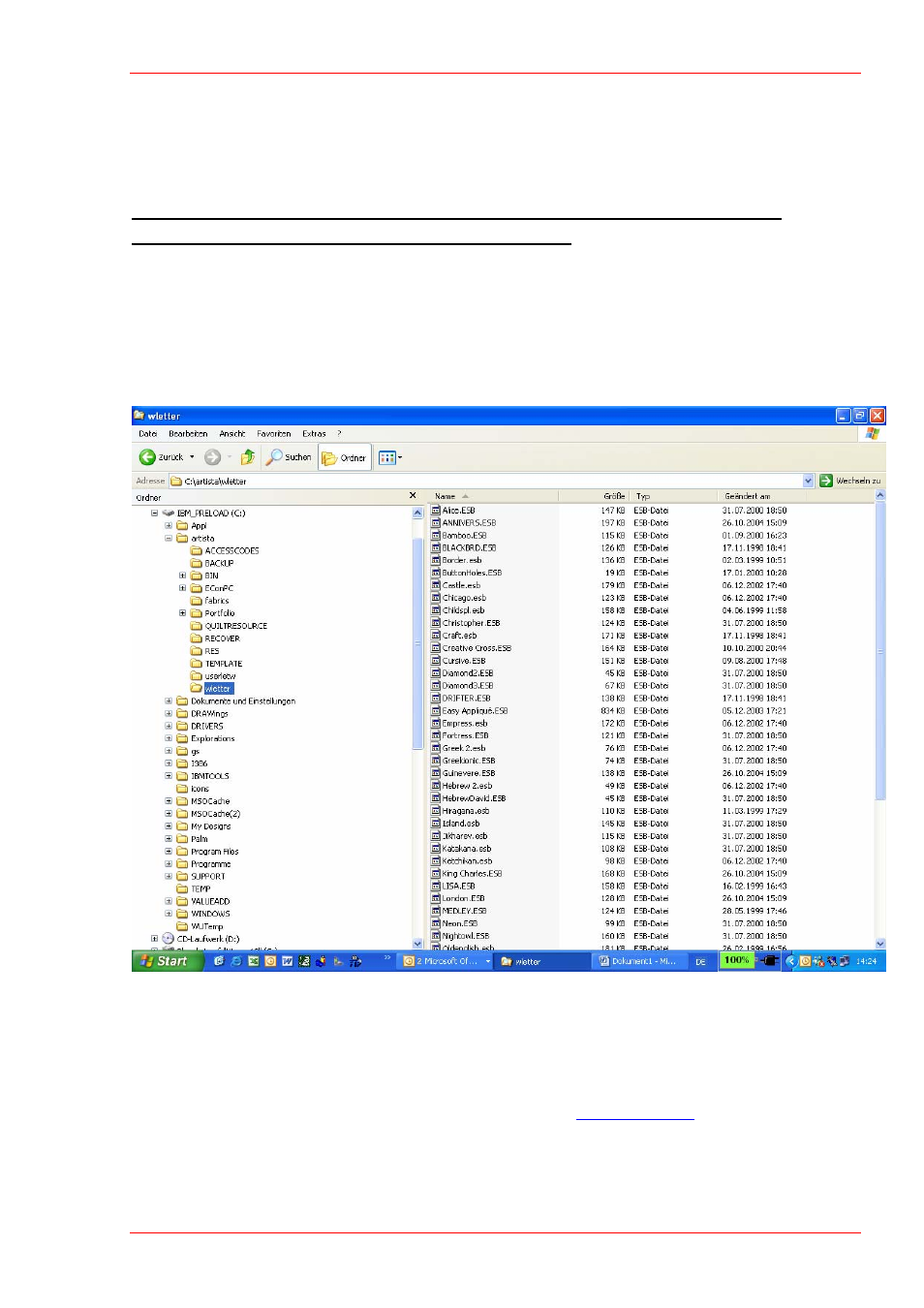Collapse the artista folder node

169,539
